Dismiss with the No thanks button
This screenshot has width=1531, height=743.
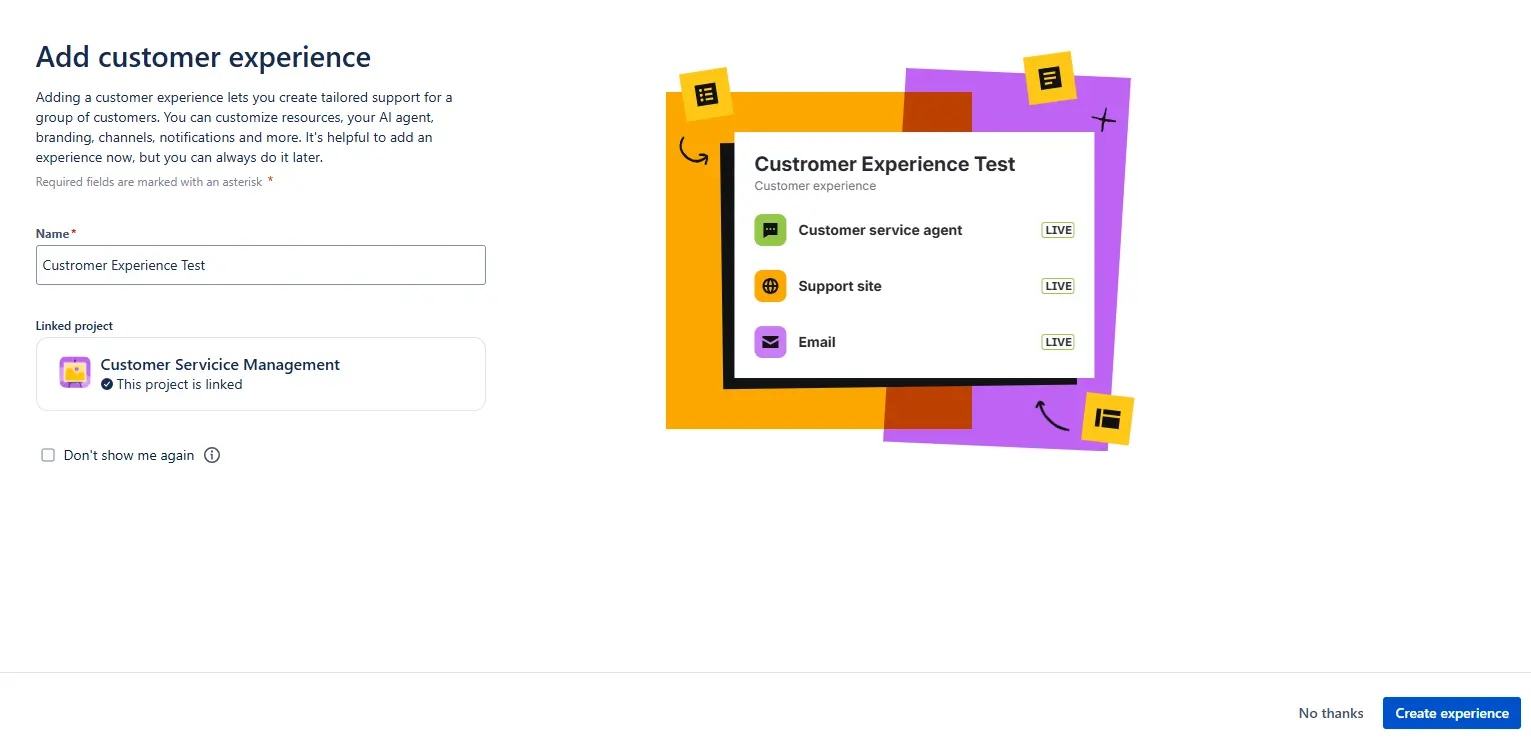1330,713
